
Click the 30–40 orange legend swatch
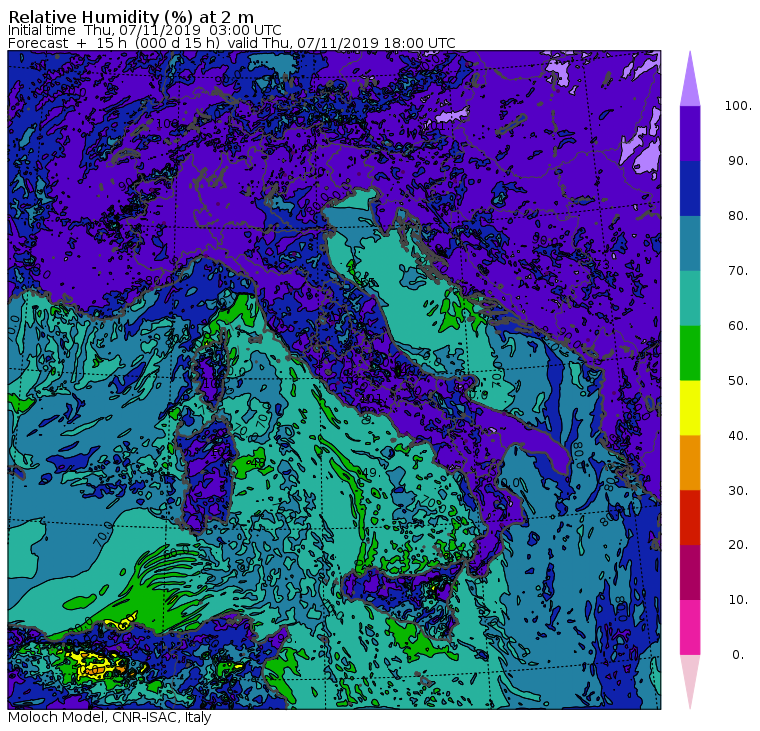pyautogui.click(x=690, y=462)
